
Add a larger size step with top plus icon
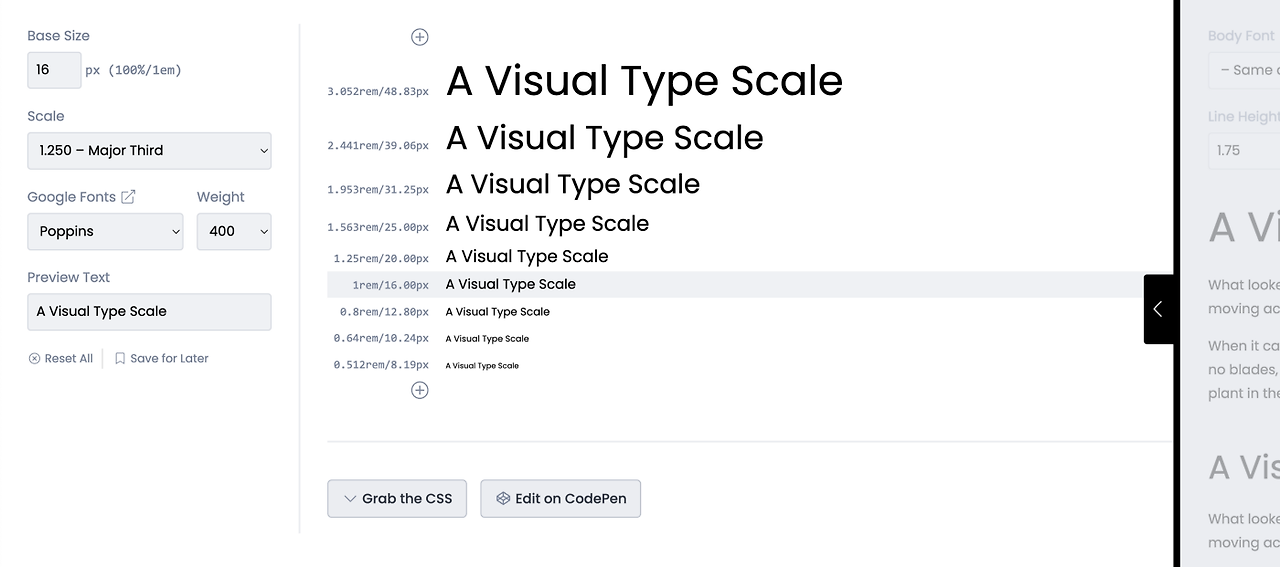click(420, 37)
